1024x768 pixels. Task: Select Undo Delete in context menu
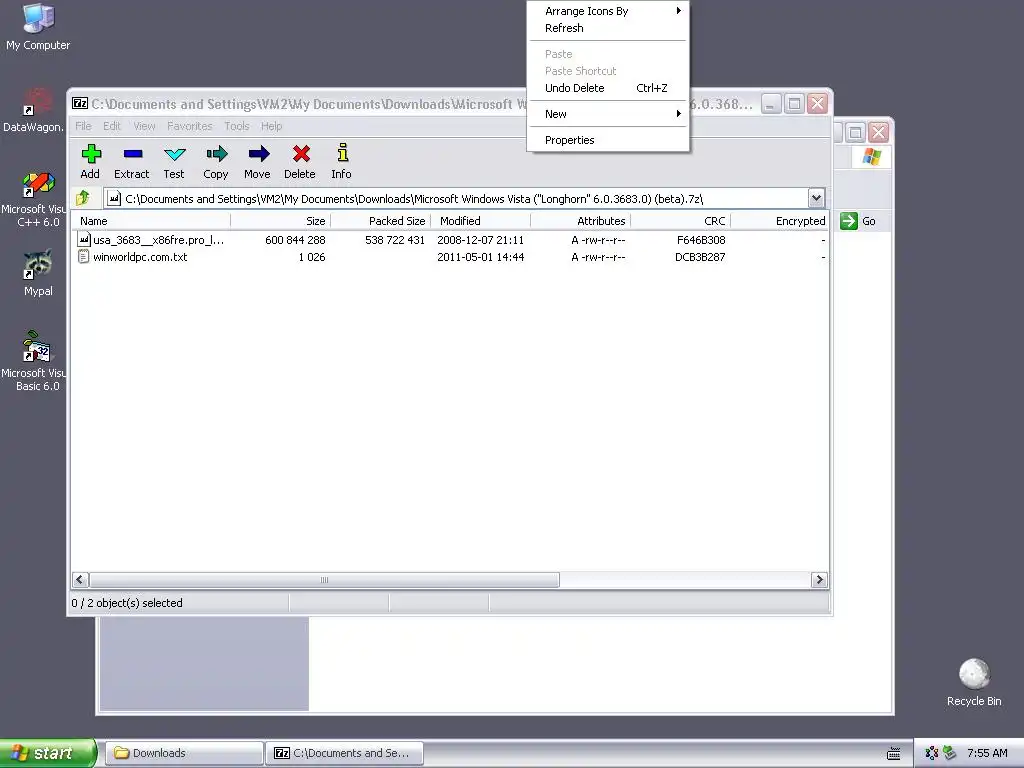607,88
